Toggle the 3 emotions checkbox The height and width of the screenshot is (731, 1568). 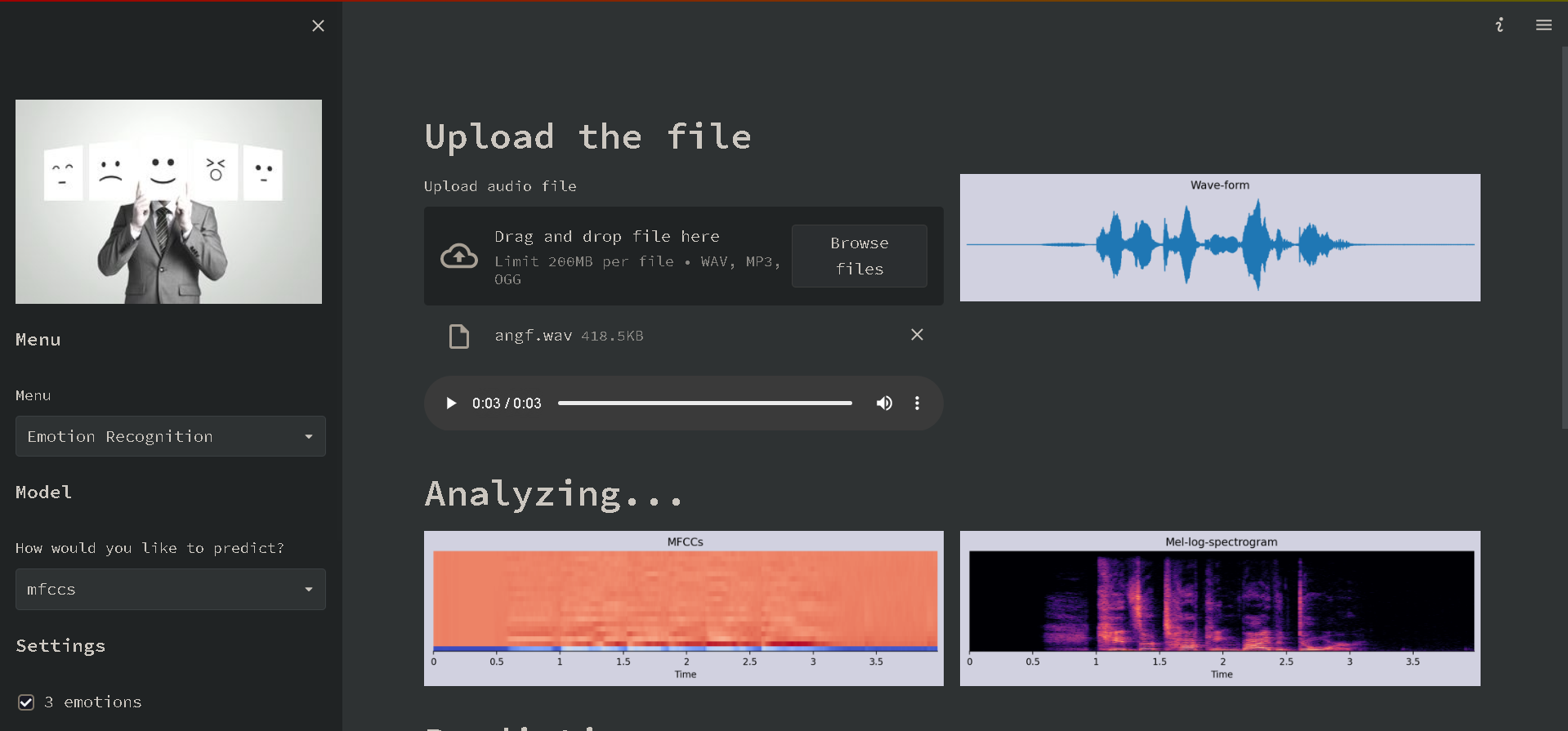point(26,702)
